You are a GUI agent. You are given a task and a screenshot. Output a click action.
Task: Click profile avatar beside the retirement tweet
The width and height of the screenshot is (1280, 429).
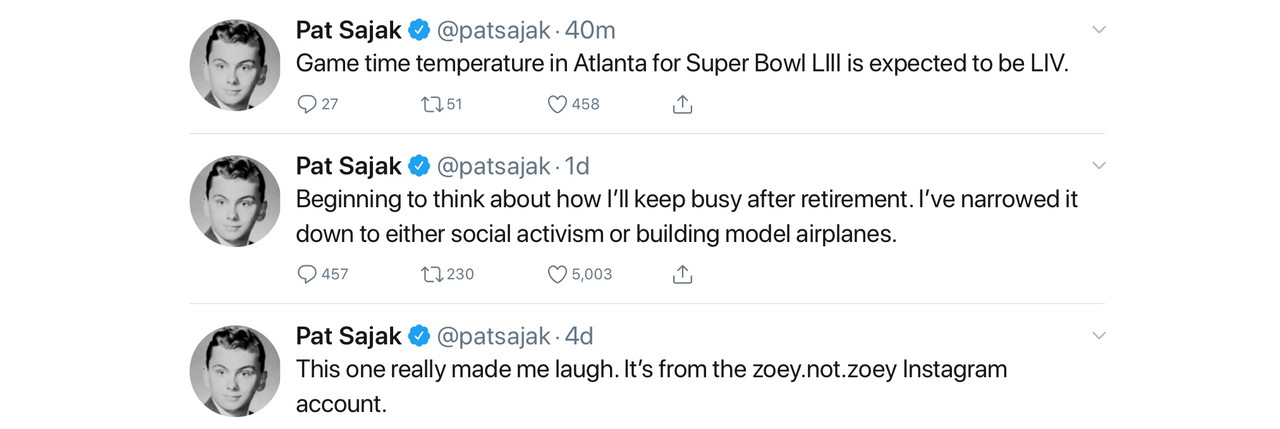(235, 200)
